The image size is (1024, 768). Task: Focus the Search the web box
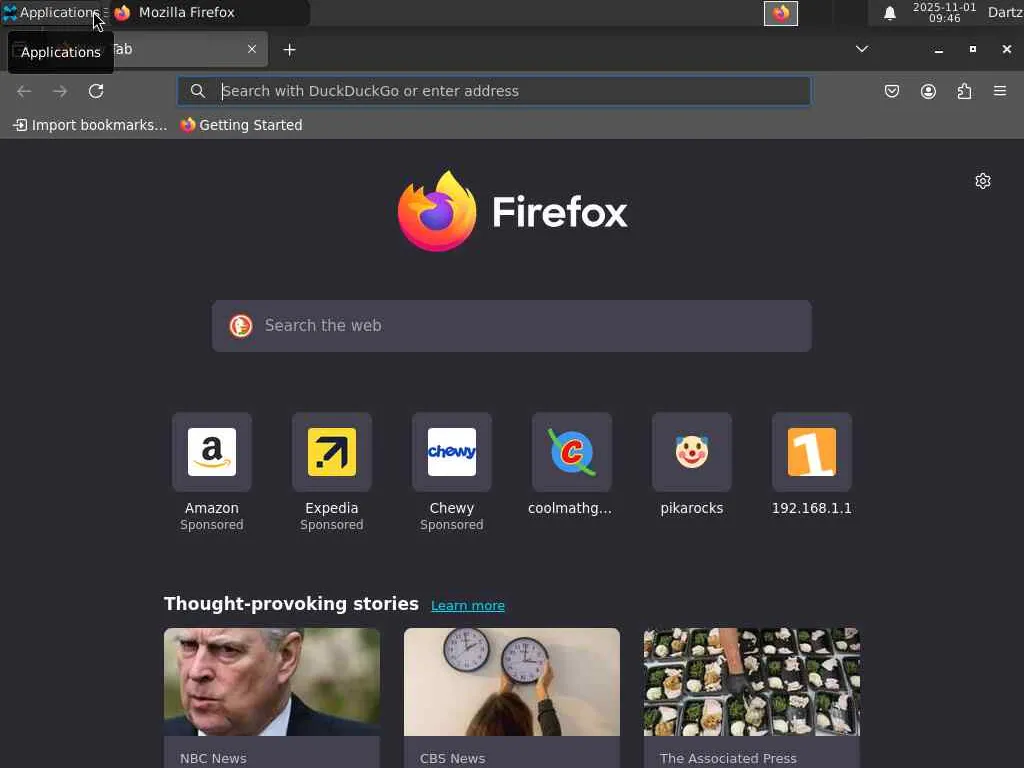click(x=512, y=326)
